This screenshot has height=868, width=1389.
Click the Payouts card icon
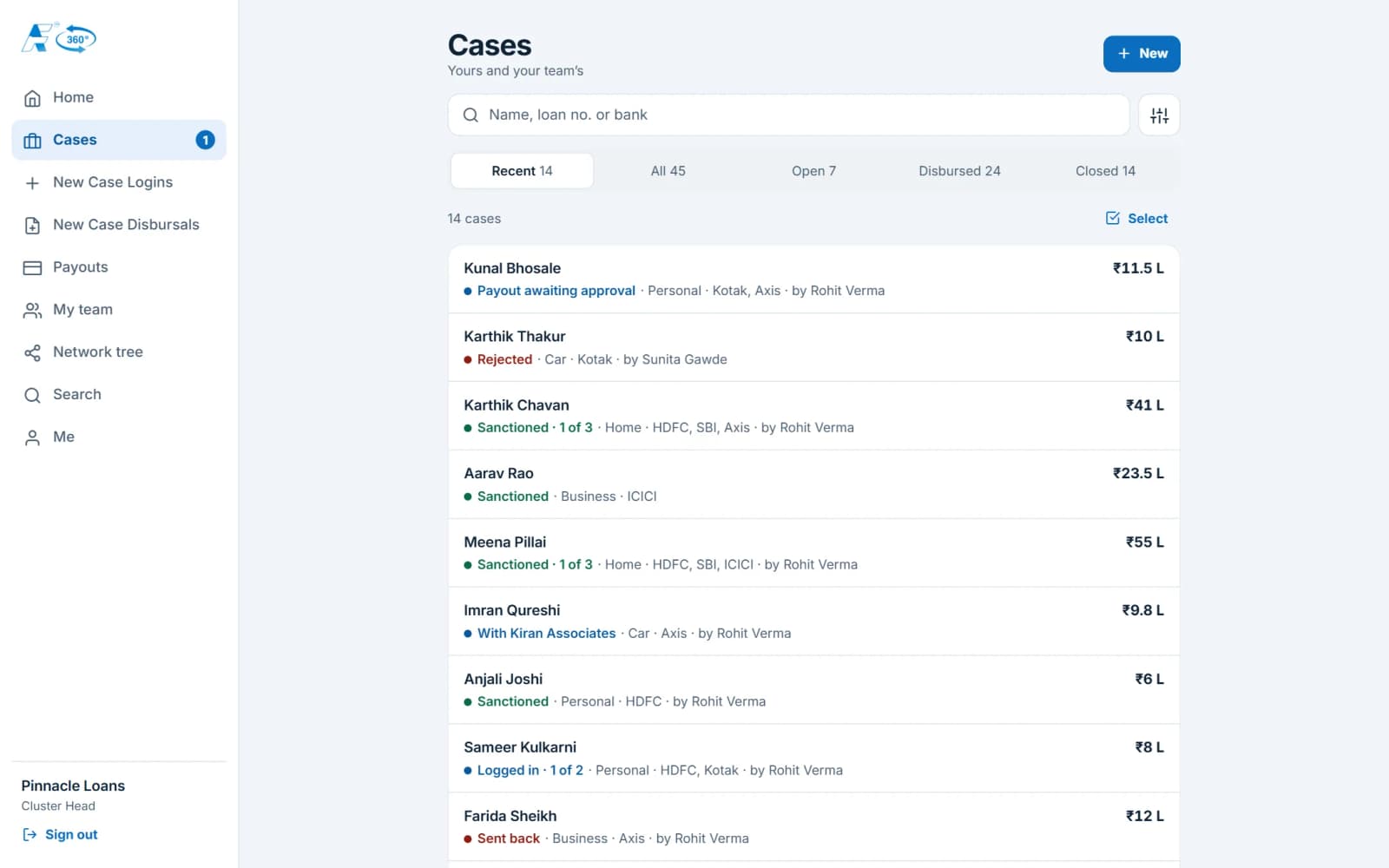tap(32, 268)
